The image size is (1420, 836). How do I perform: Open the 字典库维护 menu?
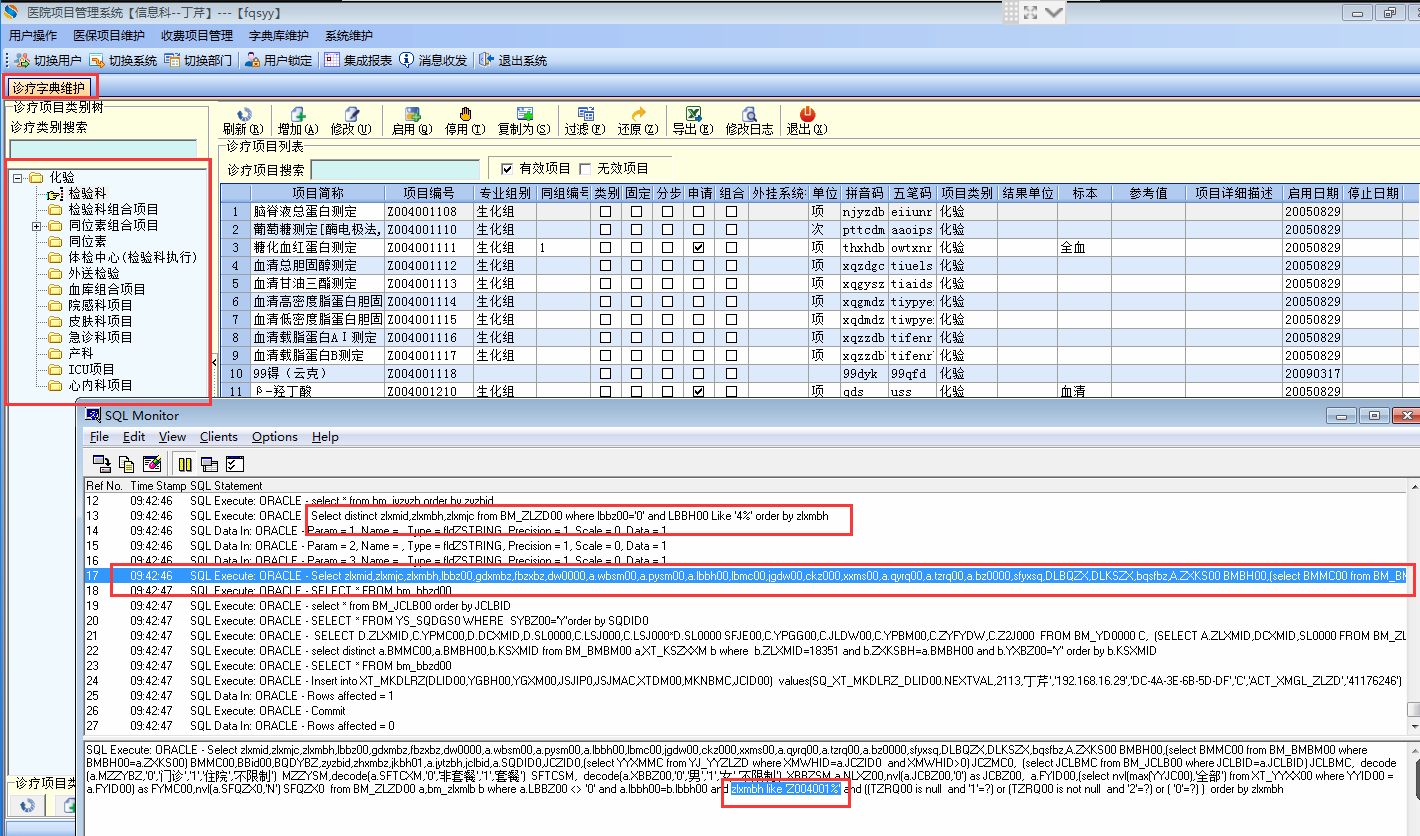[279, 36]
